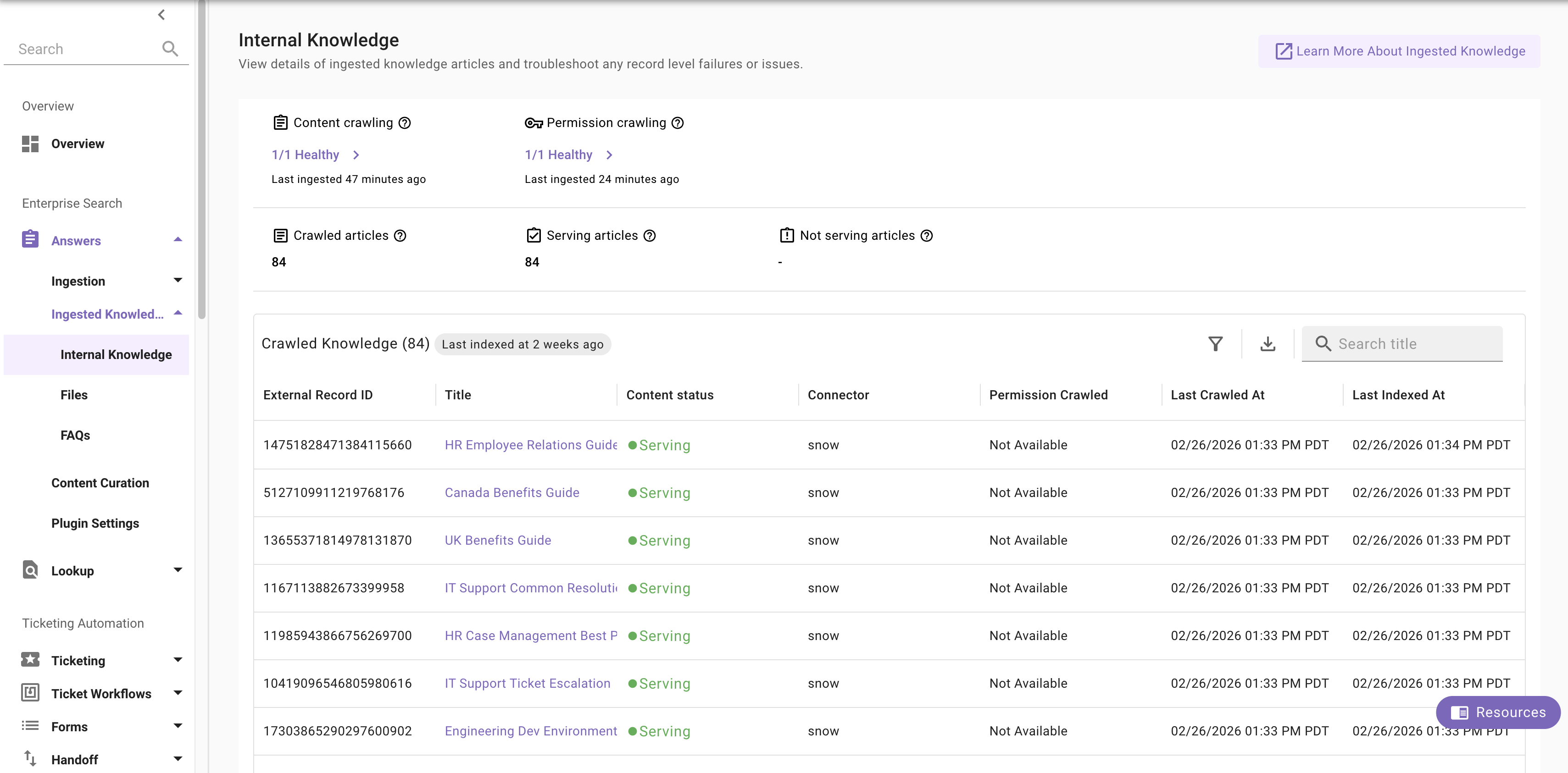Open the FAQs sidebar item
The width and height of the screenshot is (1568, 773).
click(x=76, y=436)
